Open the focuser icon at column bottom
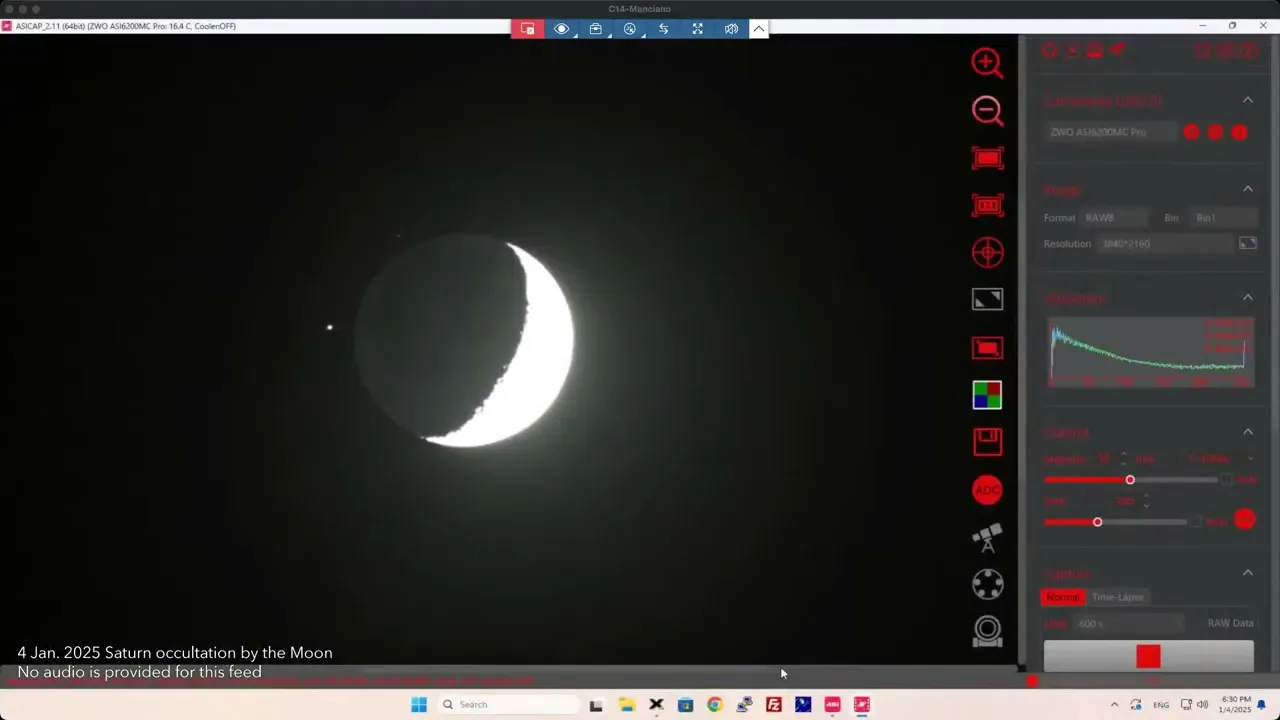The image size is (1280, 720). pos(987,631)
